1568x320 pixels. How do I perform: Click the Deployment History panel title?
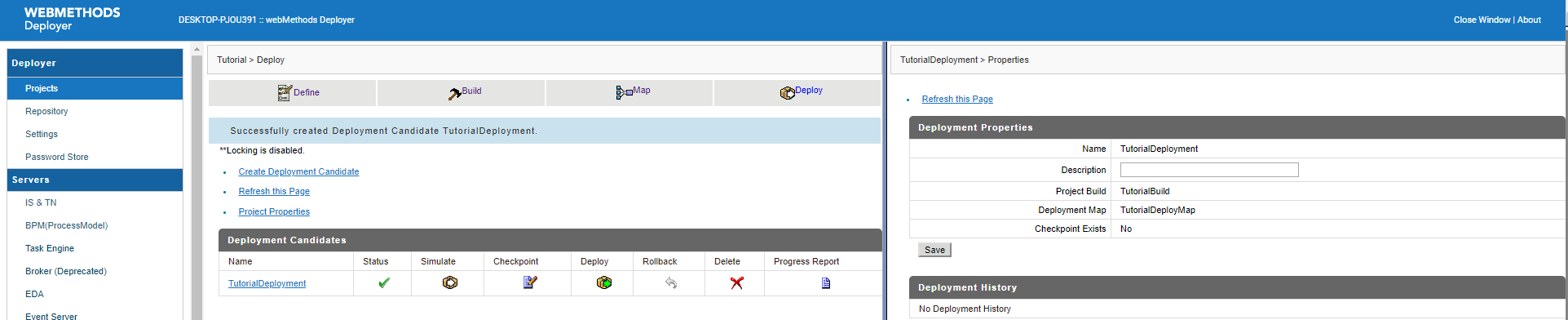point(967,287)
